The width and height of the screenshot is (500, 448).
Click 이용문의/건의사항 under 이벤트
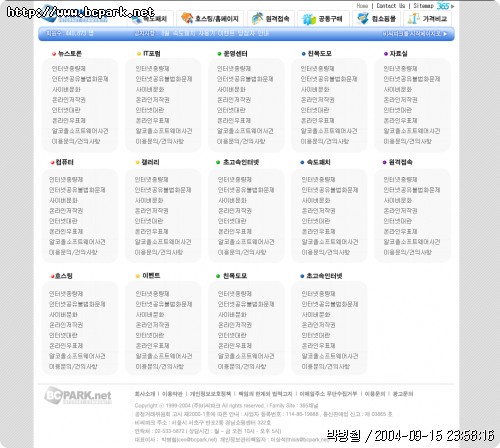pyautogui.click(x=159, y=367)
